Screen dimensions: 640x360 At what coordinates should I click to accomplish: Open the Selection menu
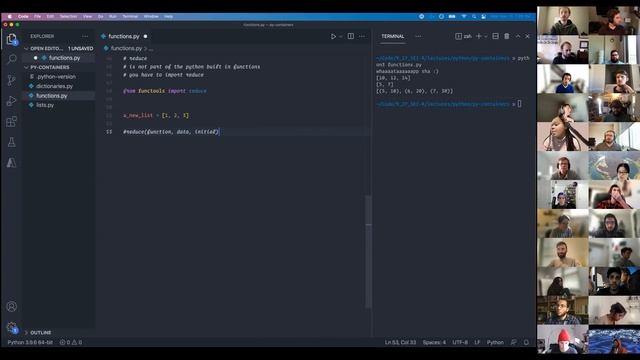(x=68, y=16)
